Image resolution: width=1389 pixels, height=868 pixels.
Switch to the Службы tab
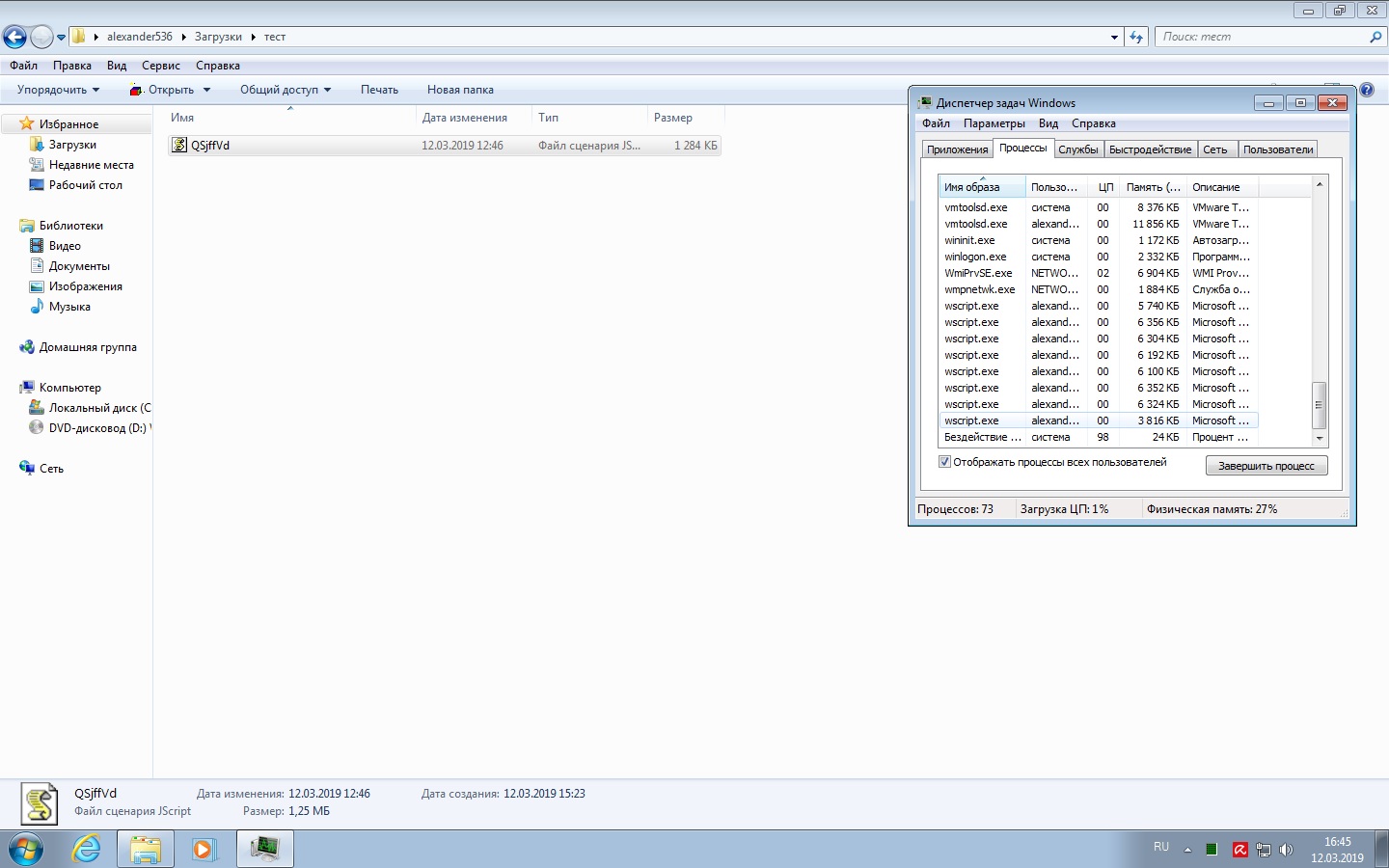click(x=1078, y=149)
